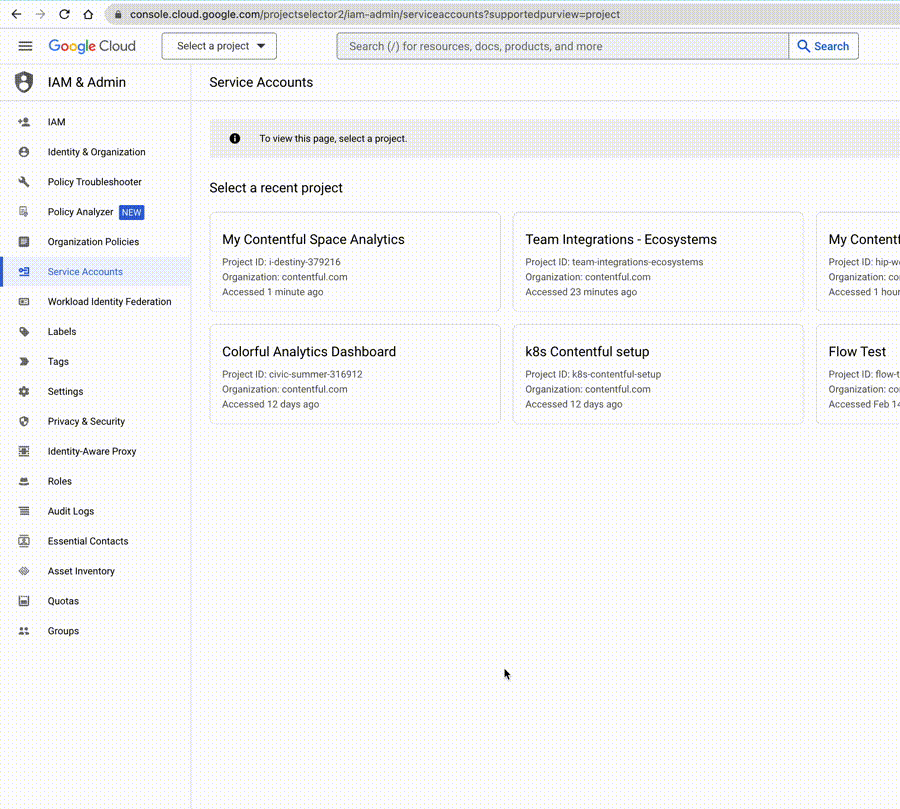The image size is (900, 809).
Task: Open Quotas in the sidebar
Action: (96, 601)
